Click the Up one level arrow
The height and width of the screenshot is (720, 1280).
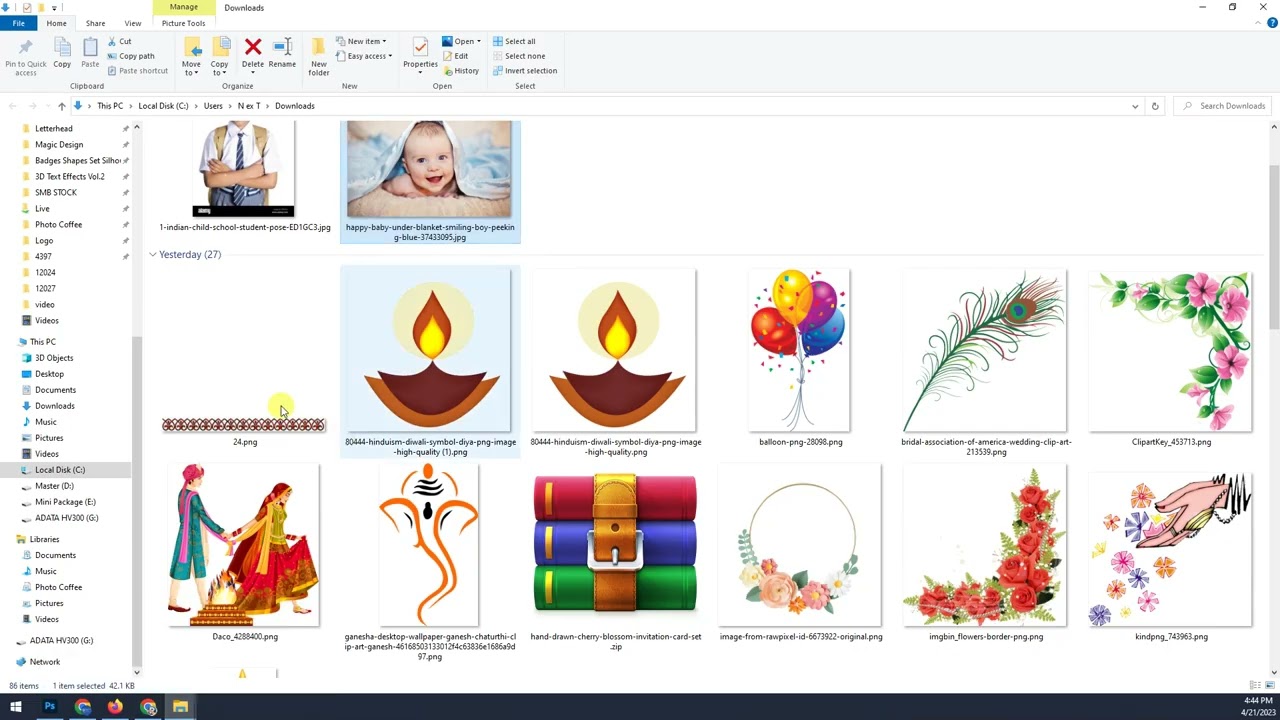(62, 106)
